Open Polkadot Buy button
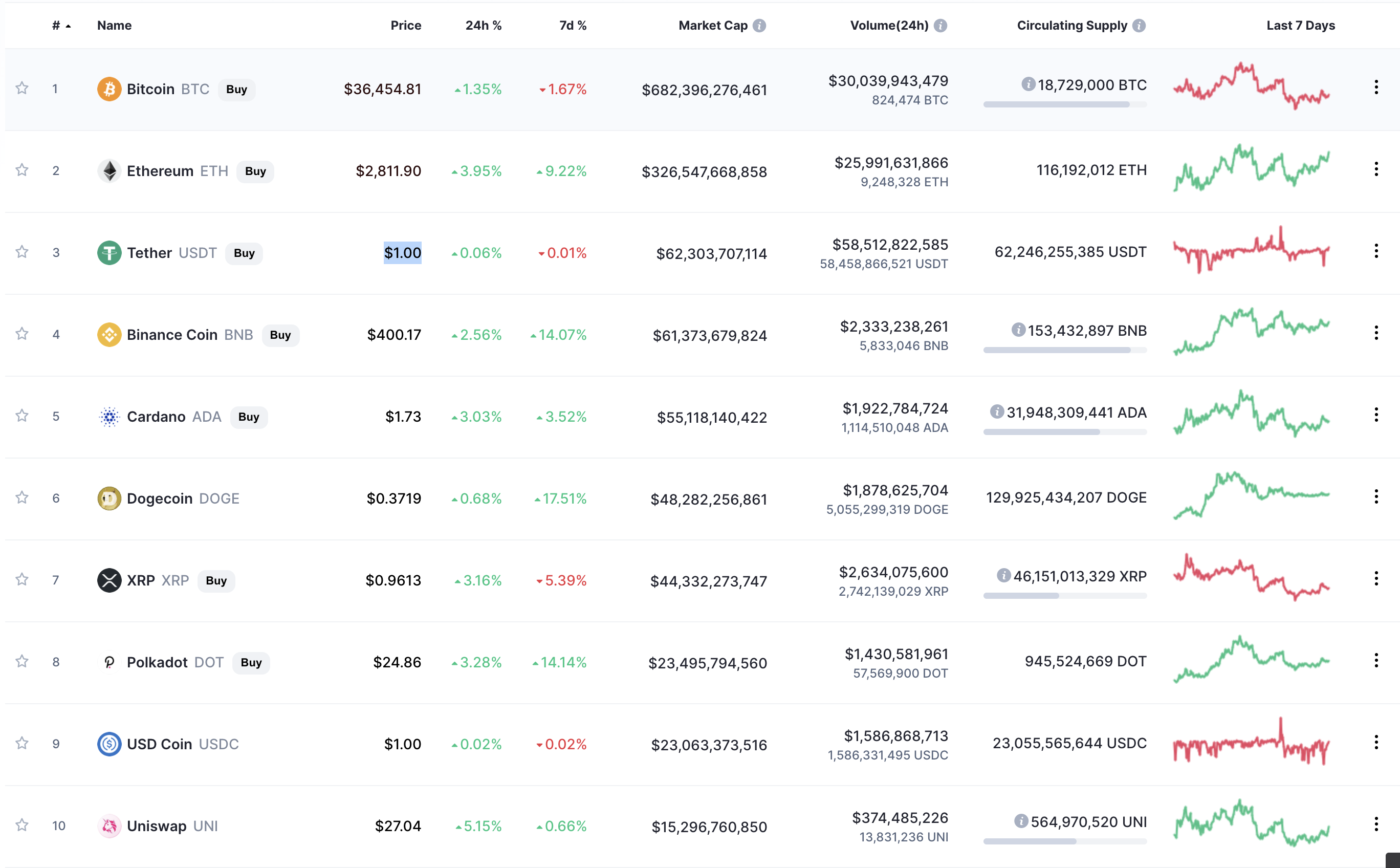 (251, 663)
